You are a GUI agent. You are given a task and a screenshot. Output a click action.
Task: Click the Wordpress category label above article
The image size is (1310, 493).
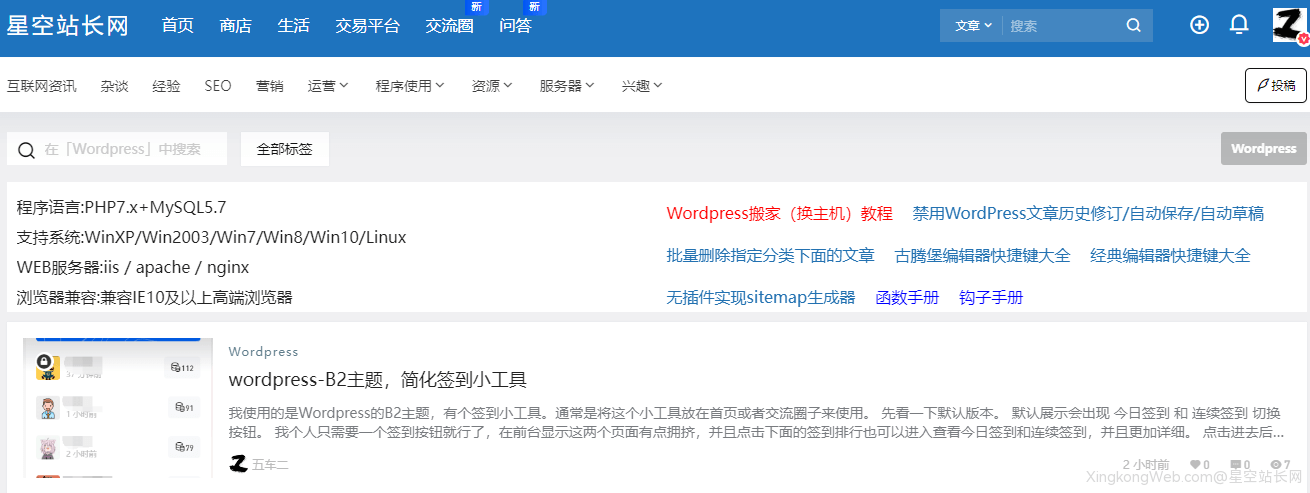pyautogui.click(x=263, y=352)
